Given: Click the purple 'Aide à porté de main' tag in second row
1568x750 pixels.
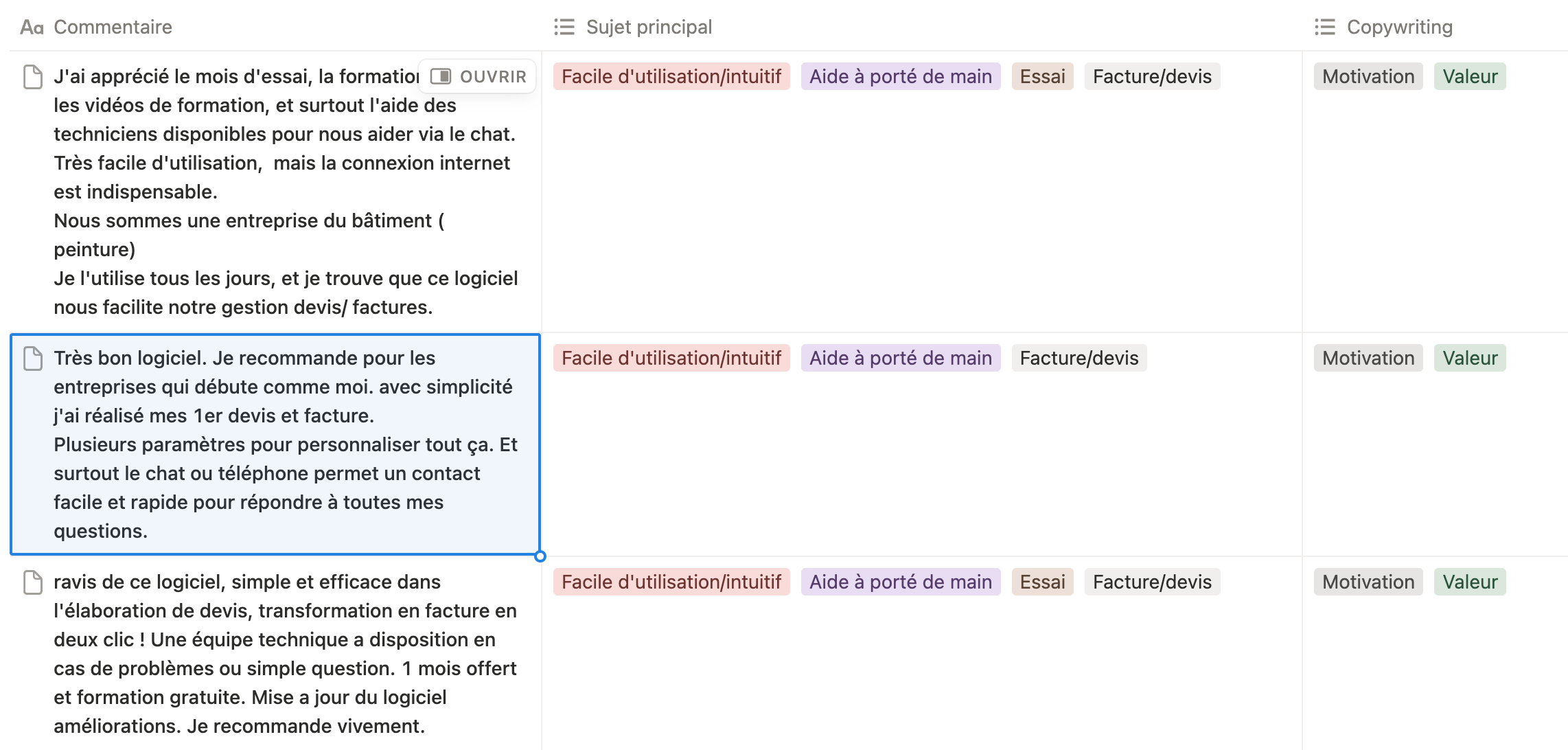Looking at the screenshot, I should point(900,358).
